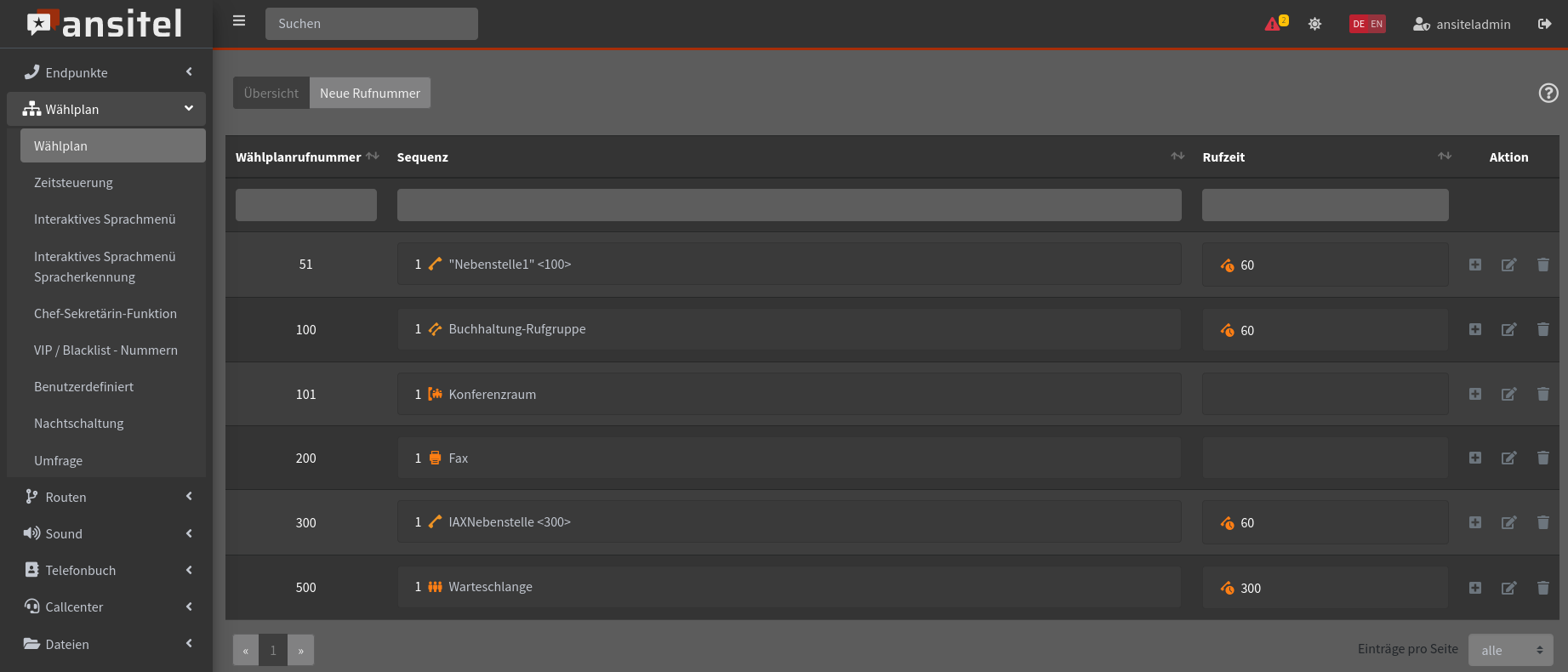Expand the Endpunkte sidebar menu
This screenshot has width=1568, height=672.
point(106,72)
